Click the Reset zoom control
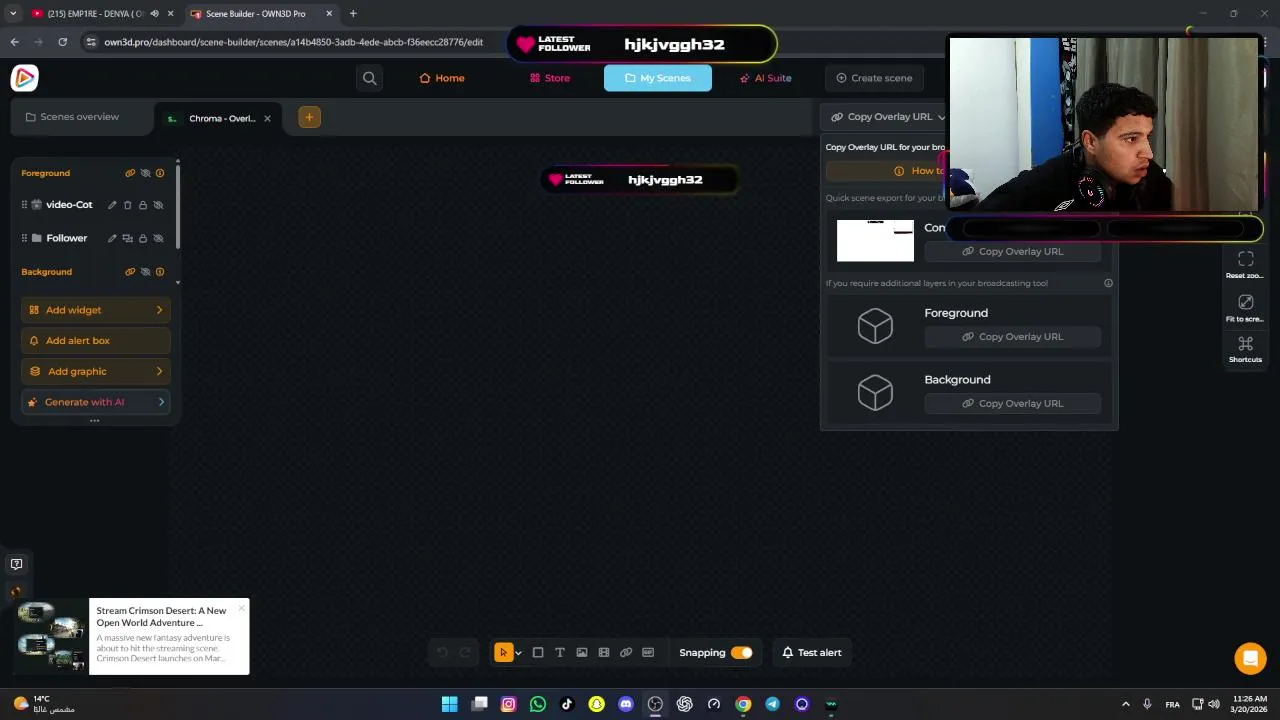The height and width of the screenshot is (720, 1280). click(1245, 264)
